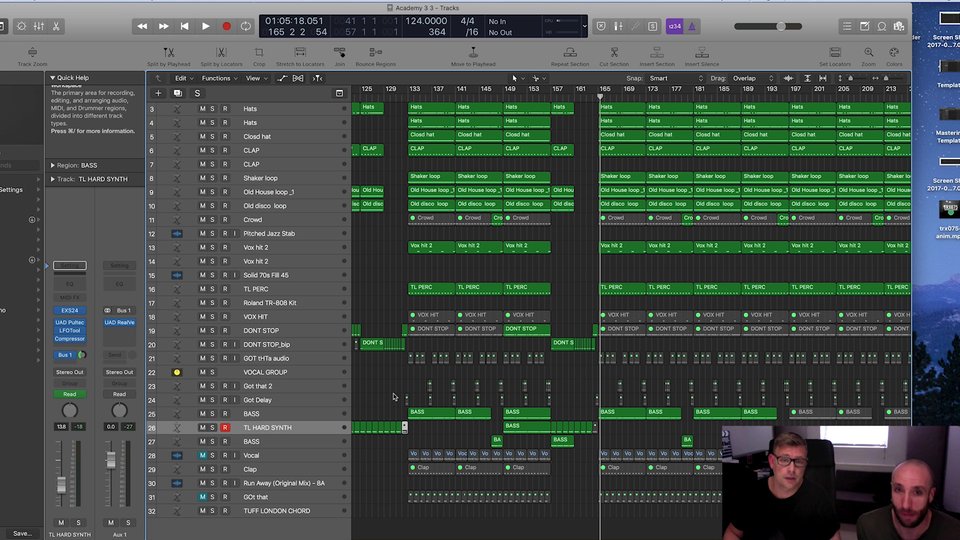This screenshot has width=960, height=540.
Task: Open the Loop Browser icon
Action: pos(882,26)
